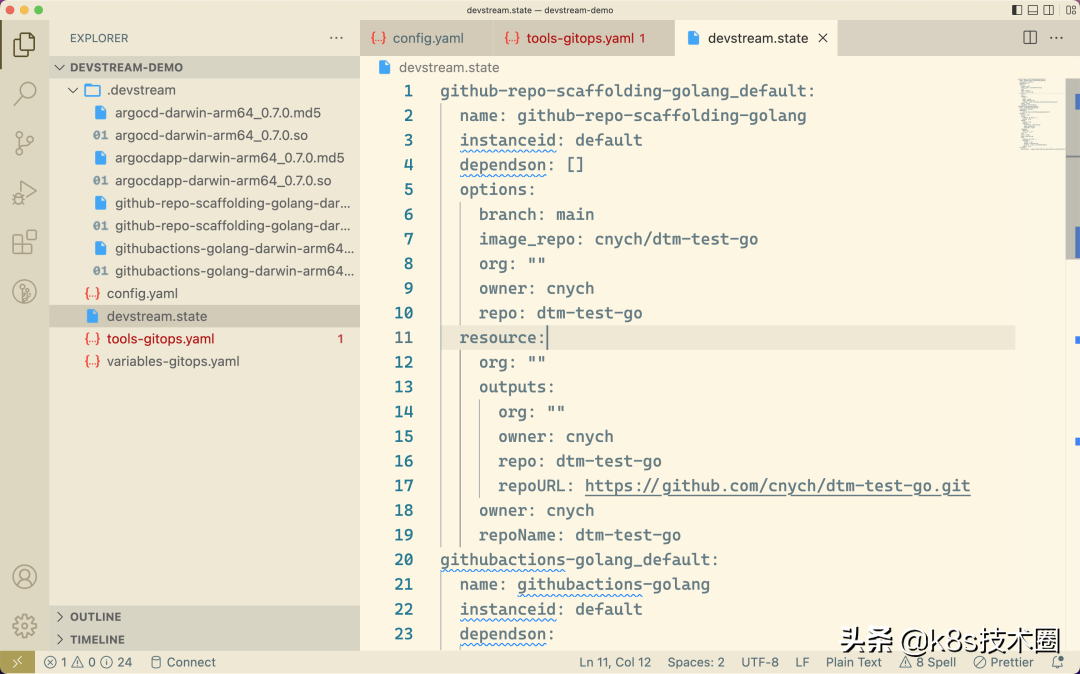Open variables-gitops.yaml in the explorer
Image resolution: width=1080 pixels, height=674 pixels.
coord(205,361)
